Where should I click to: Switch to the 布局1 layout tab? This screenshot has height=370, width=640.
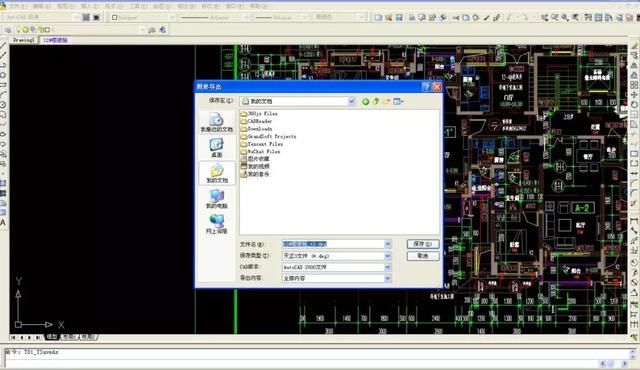click(x=69, y=337)
